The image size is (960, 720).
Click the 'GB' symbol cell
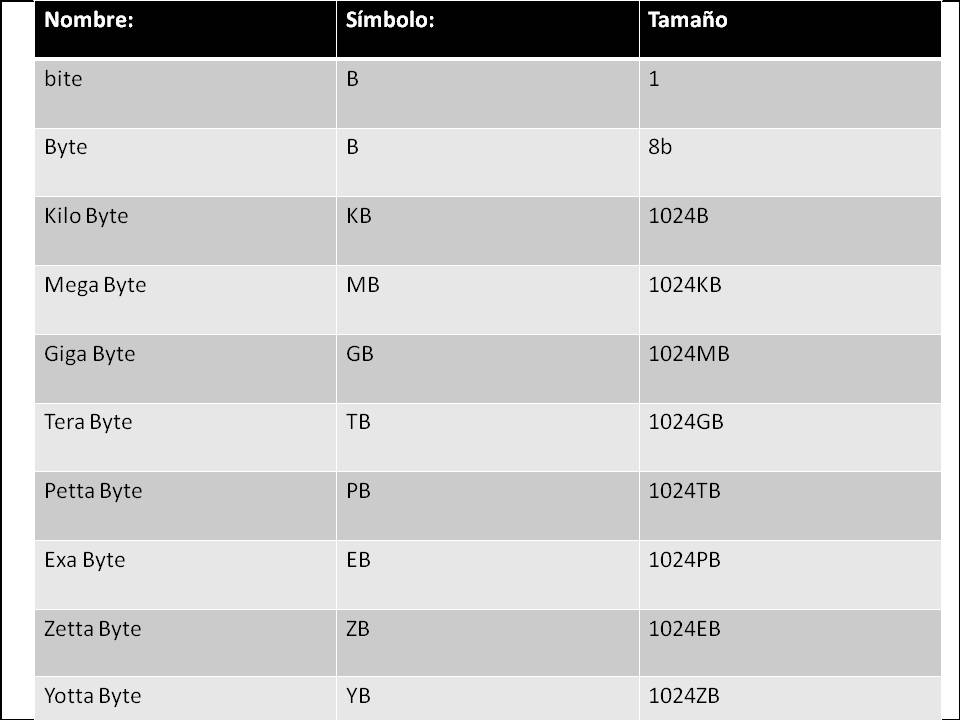pyautogui.click(x=359, y=354)
